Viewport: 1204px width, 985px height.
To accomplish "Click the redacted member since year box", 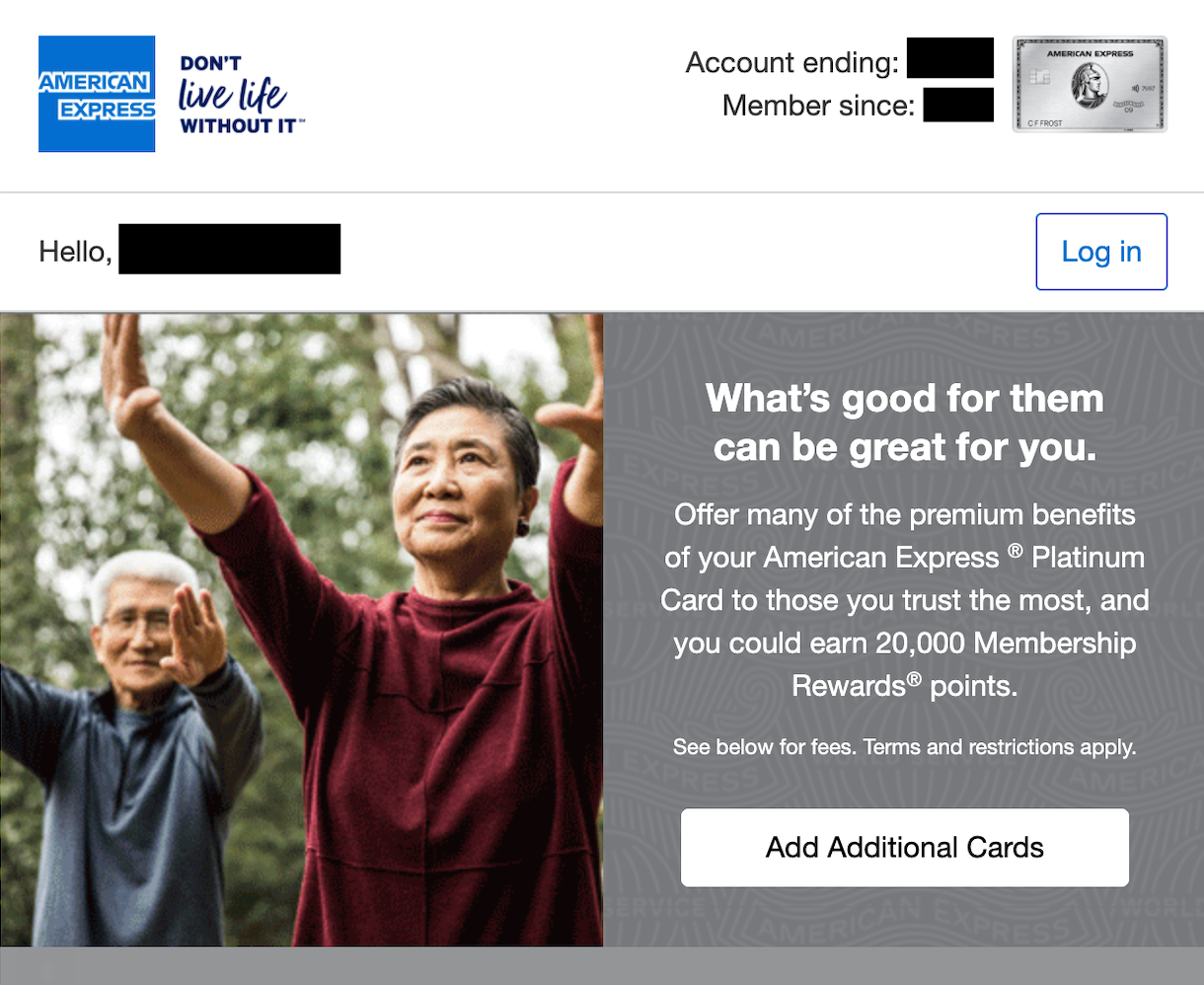I will [x=958, y=105].
